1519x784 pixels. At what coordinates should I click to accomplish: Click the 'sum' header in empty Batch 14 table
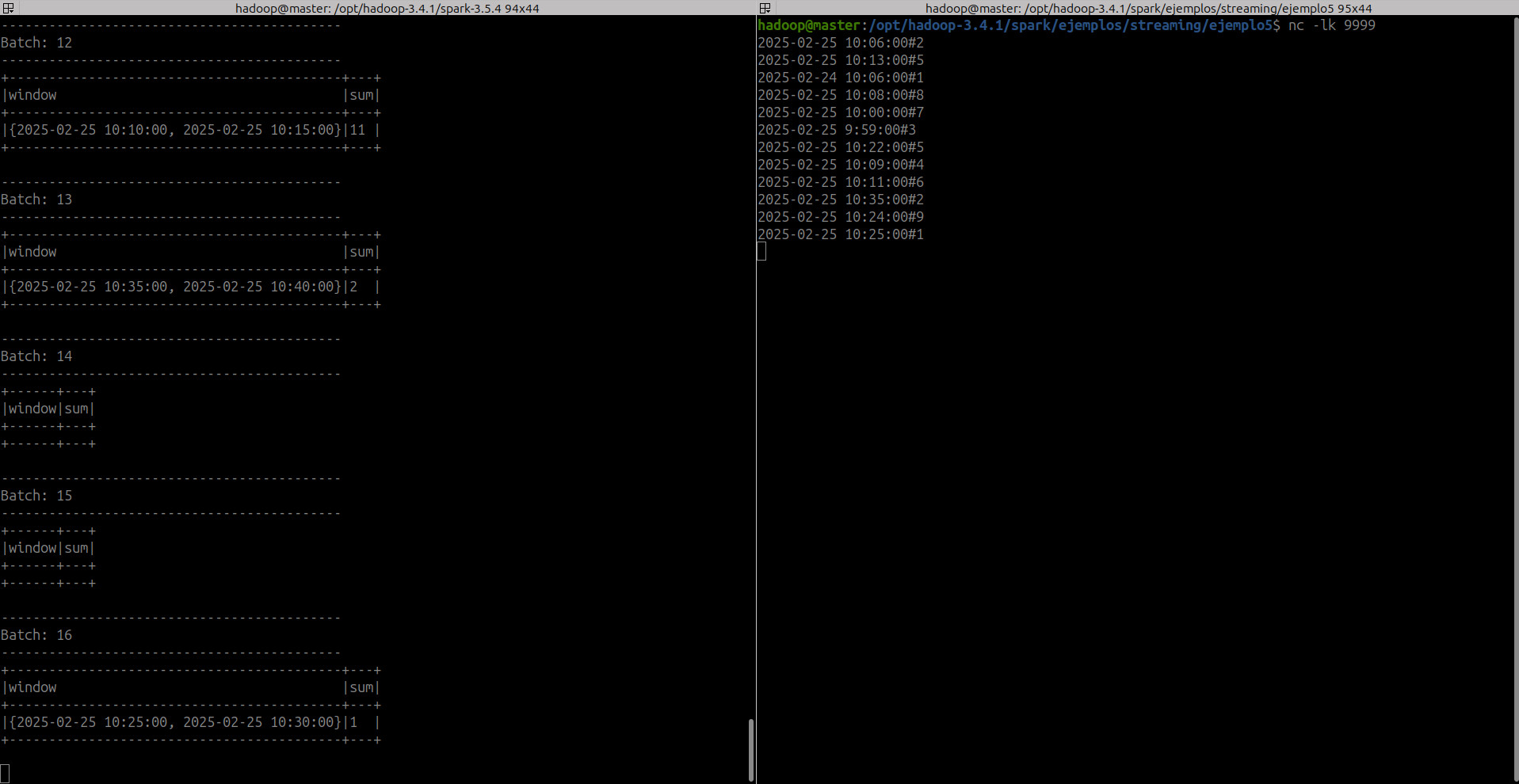76,409
